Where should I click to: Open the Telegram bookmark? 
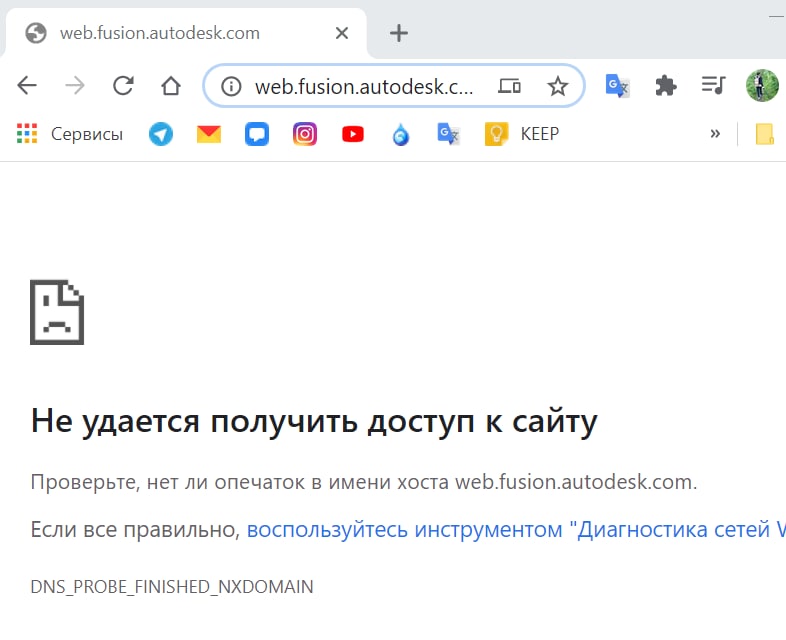pyautogui.click(x=161, y=134)
